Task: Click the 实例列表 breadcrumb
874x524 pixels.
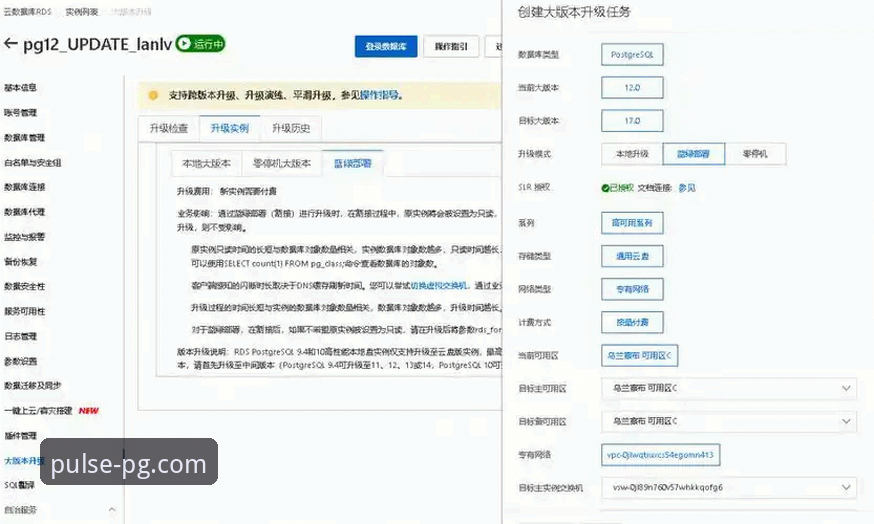Action: [81, 12]
